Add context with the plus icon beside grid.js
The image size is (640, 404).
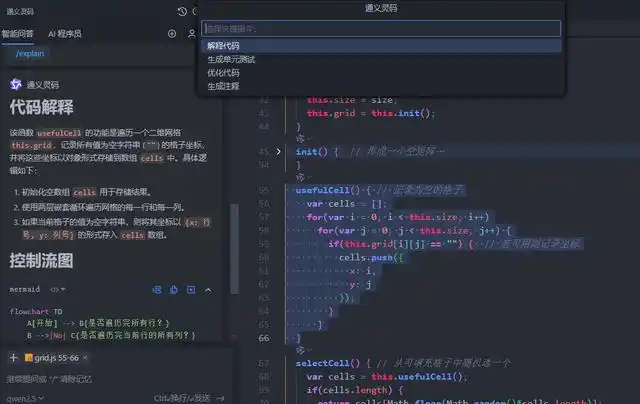click(13, 358)
